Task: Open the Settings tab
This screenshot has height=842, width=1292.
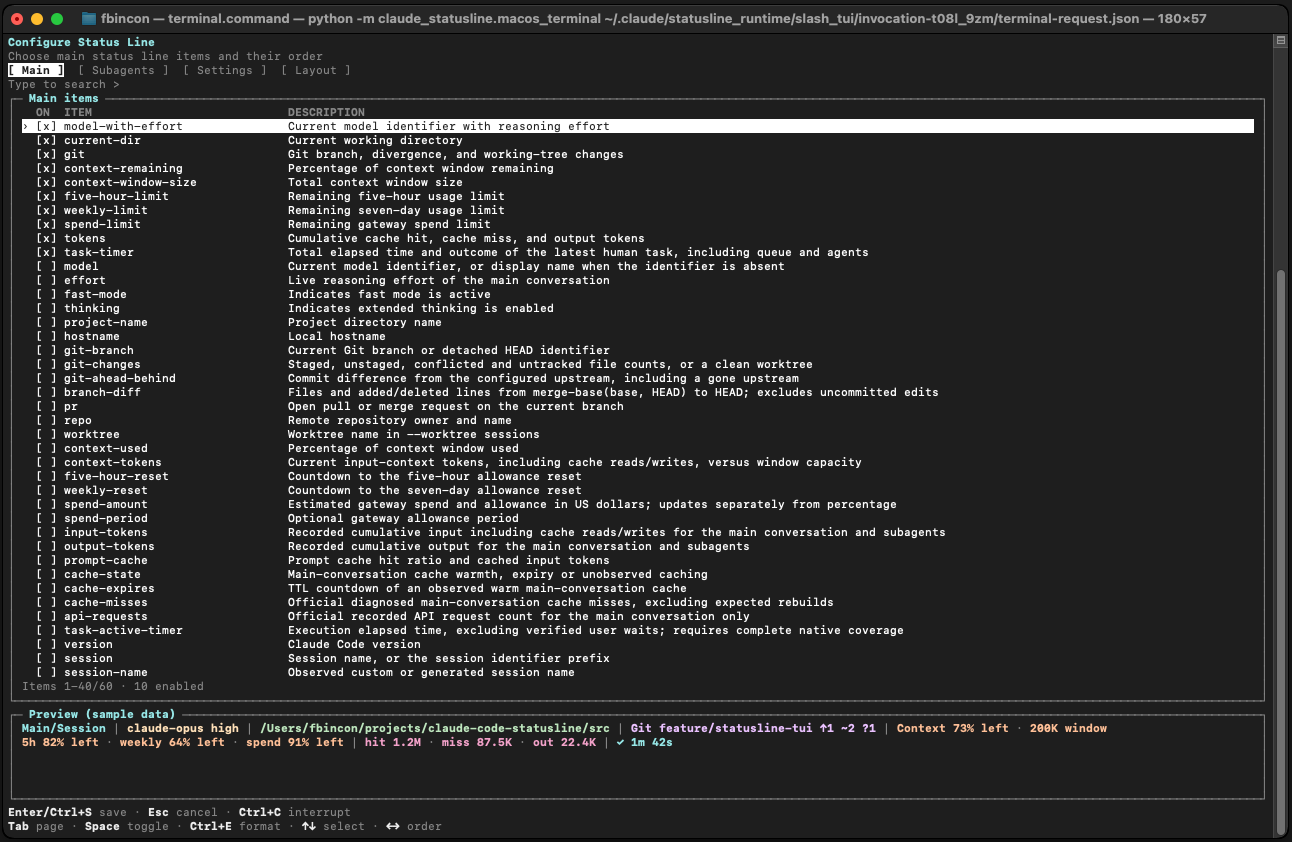Action: [x=225, y=71]
